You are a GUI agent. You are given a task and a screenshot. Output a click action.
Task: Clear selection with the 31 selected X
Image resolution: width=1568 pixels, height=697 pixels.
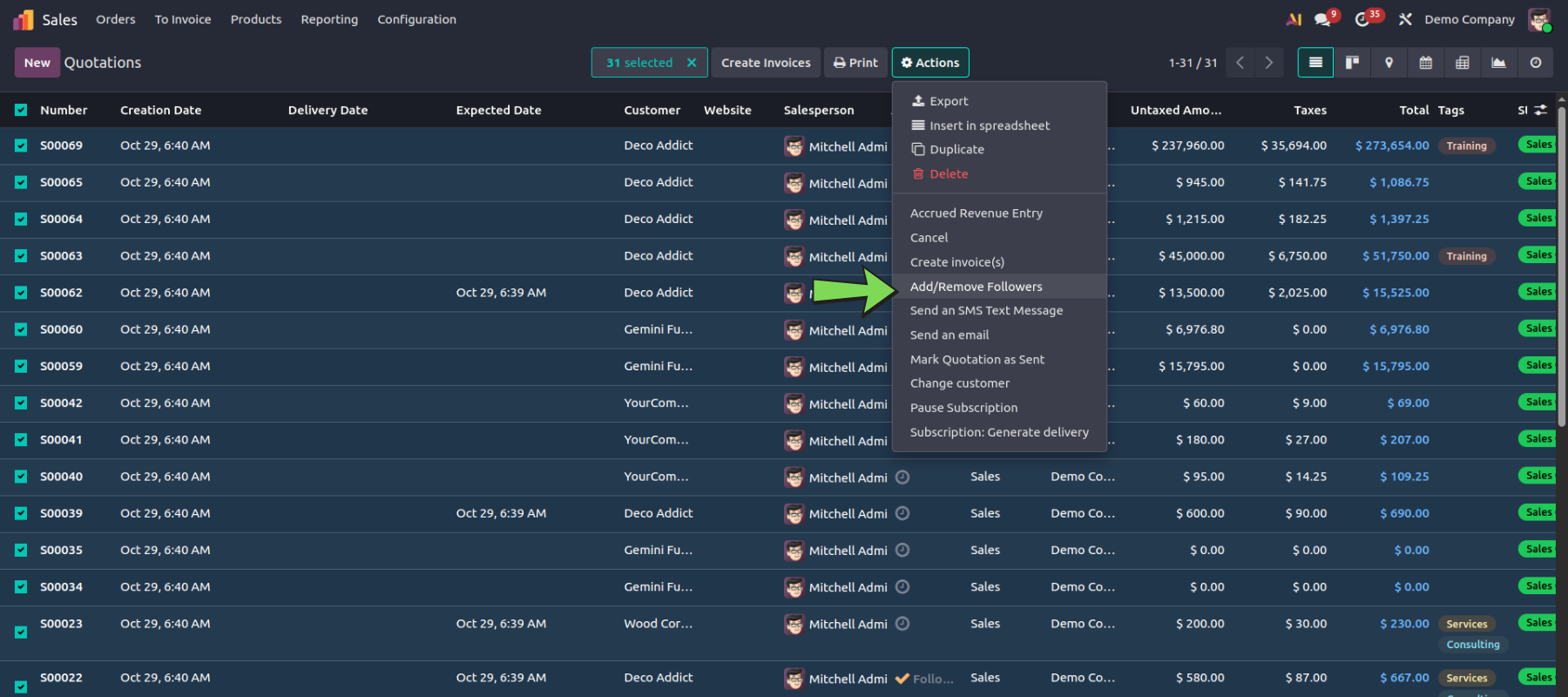692,63
